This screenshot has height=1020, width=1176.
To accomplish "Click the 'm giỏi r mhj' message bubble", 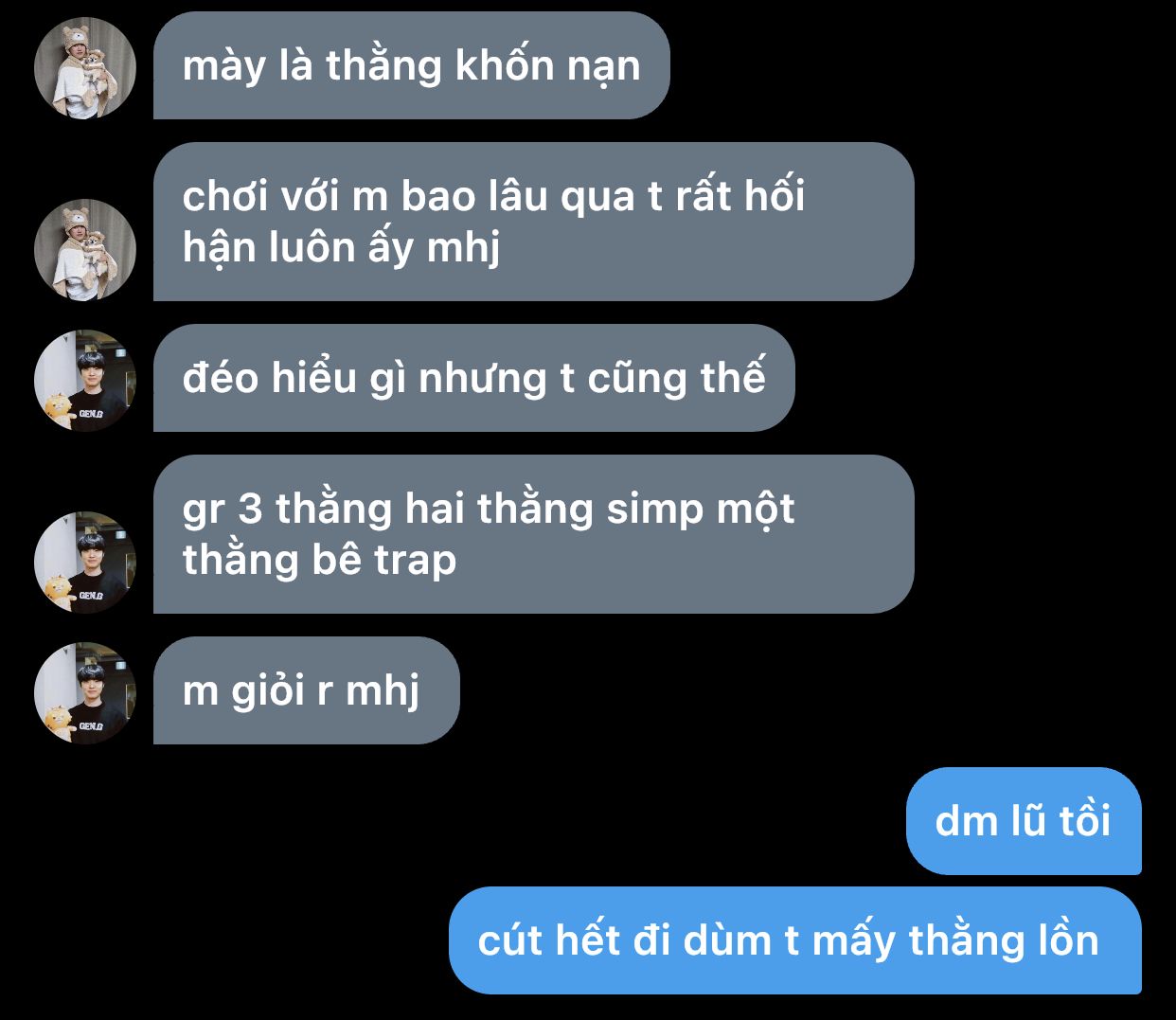I will coord(307,690).
